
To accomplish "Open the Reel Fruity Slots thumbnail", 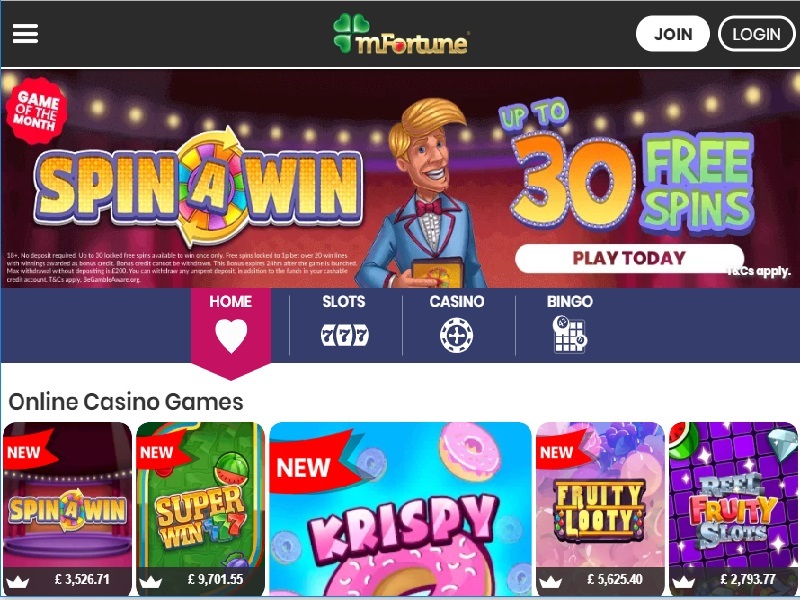I will pos(733,509).
